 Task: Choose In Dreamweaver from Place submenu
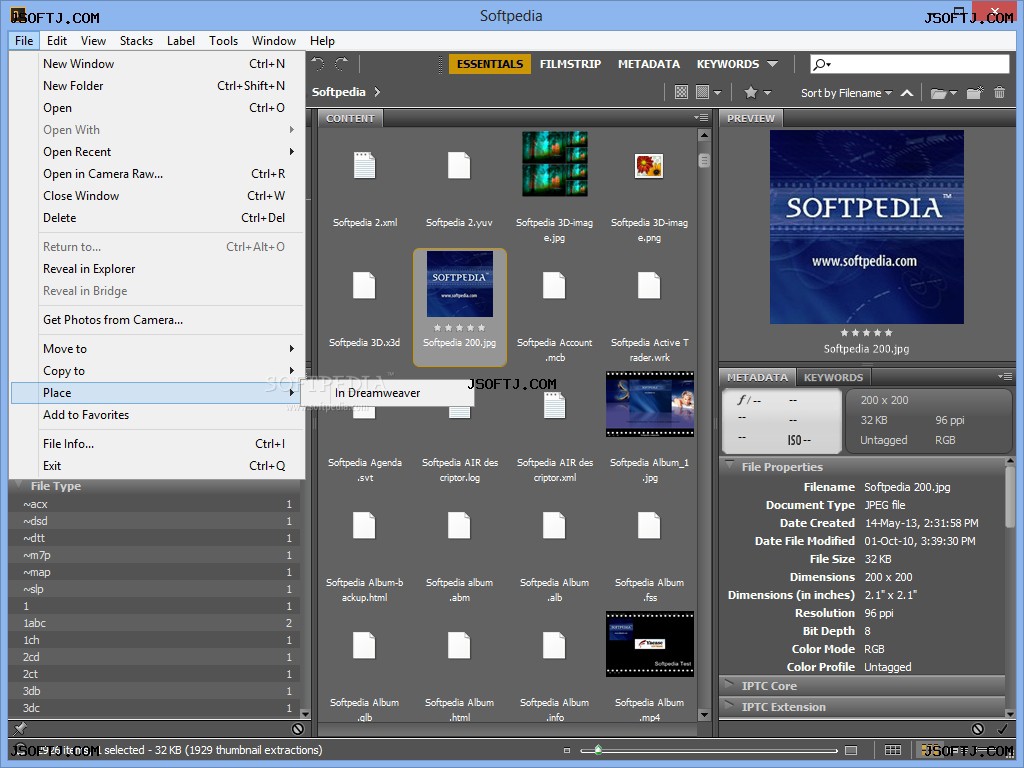click(387, 393)
